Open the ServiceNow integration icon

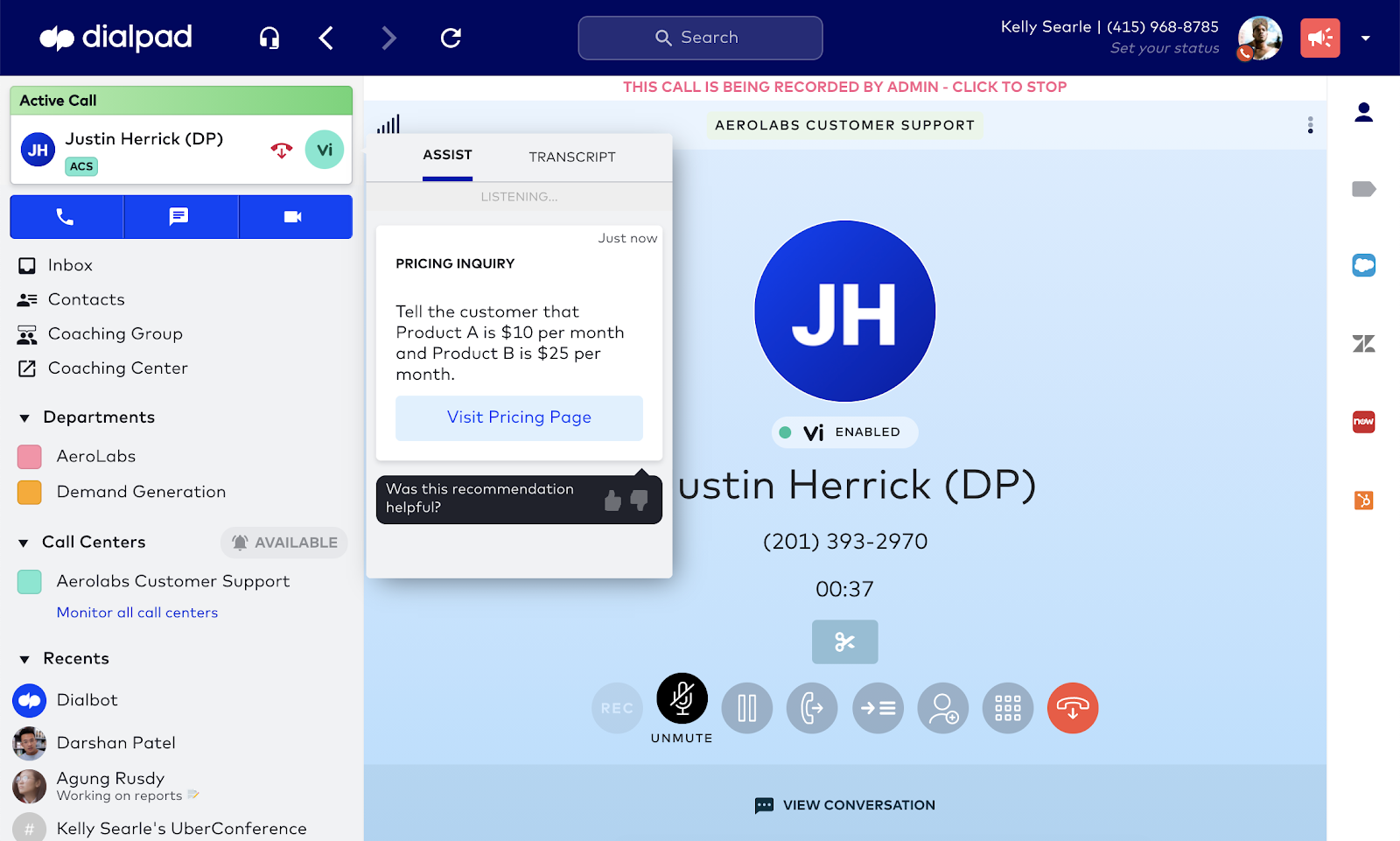1363,422
